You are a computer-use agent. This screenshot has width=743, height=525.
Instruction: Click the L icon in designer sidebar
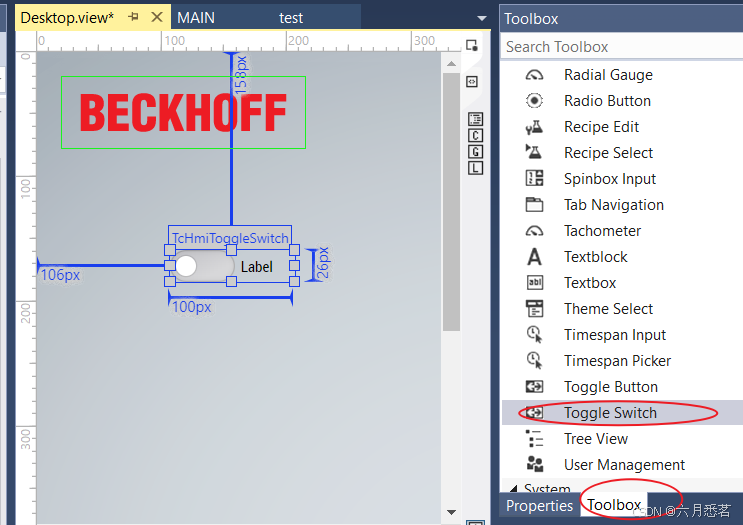(475, 168)
